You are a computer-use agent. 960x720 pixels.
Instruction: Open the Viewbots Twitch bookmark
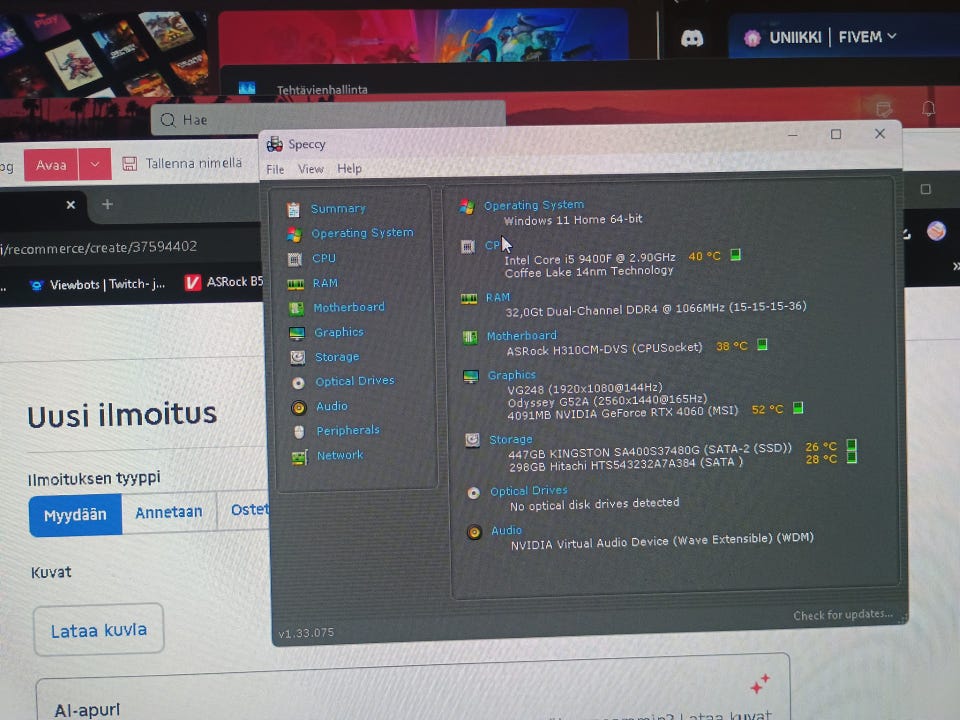[98, 284]
